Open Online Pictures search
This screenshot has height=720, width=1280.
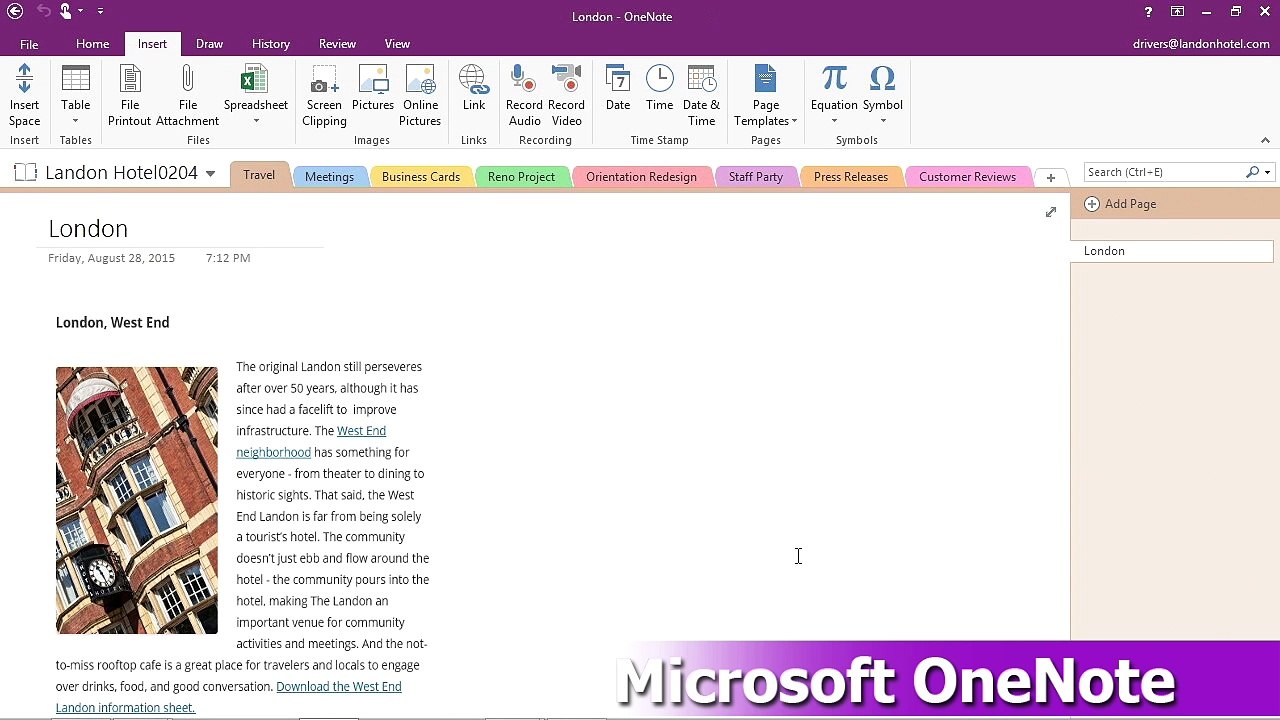(420, 95)
